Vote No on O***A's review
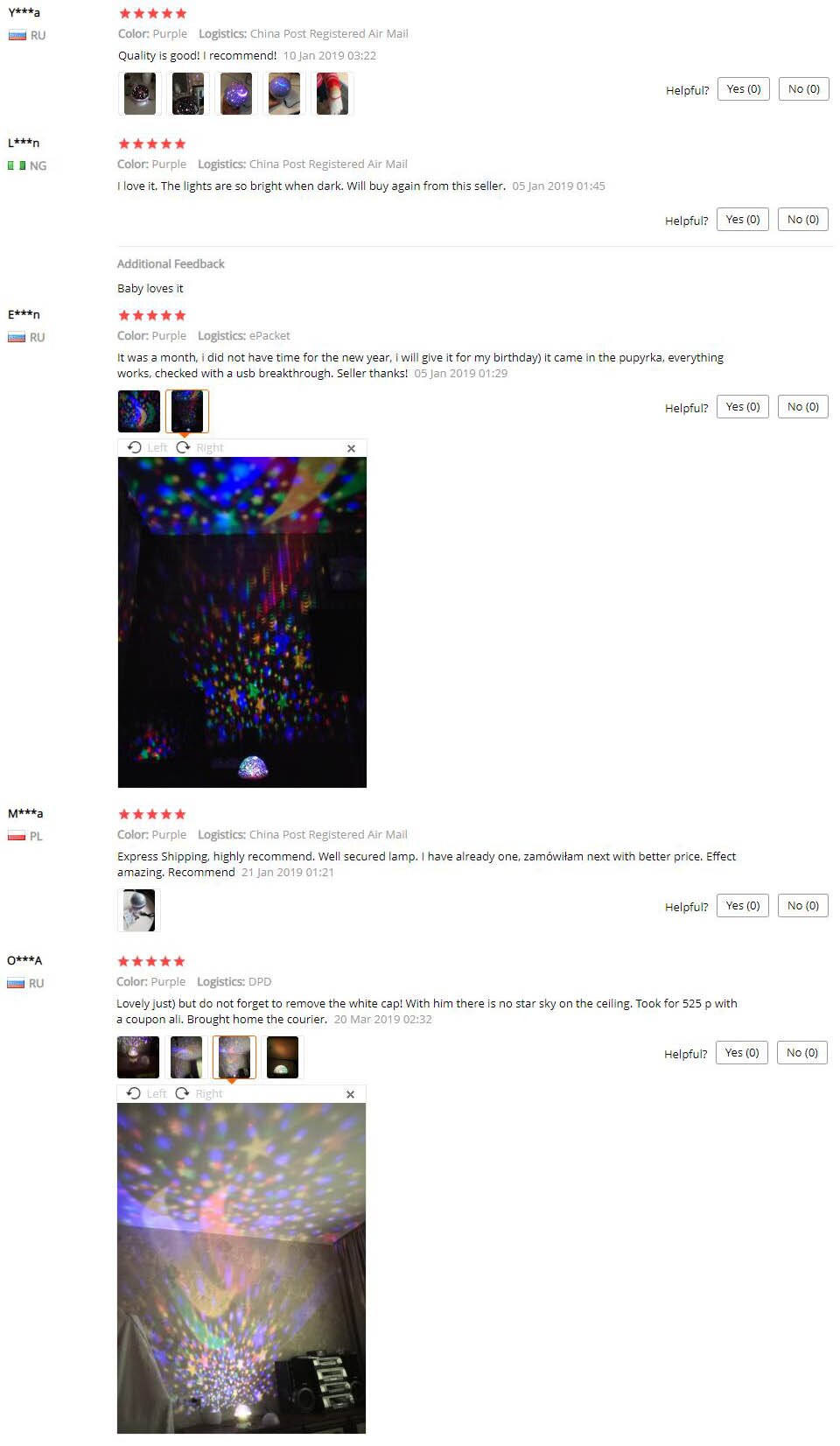 (x=802, y=1053)
